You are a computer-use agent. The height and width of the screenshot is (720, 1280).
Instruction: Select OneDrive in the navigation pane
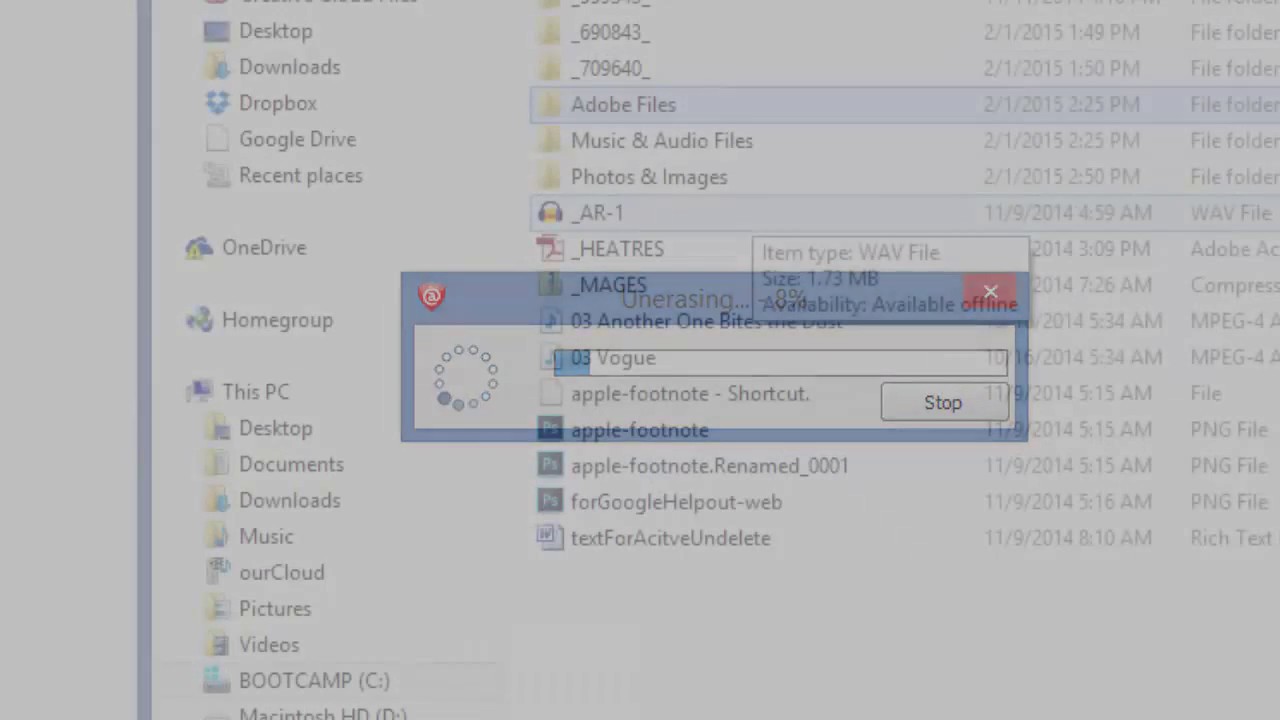pyautogui.click(x=264, y=247)
